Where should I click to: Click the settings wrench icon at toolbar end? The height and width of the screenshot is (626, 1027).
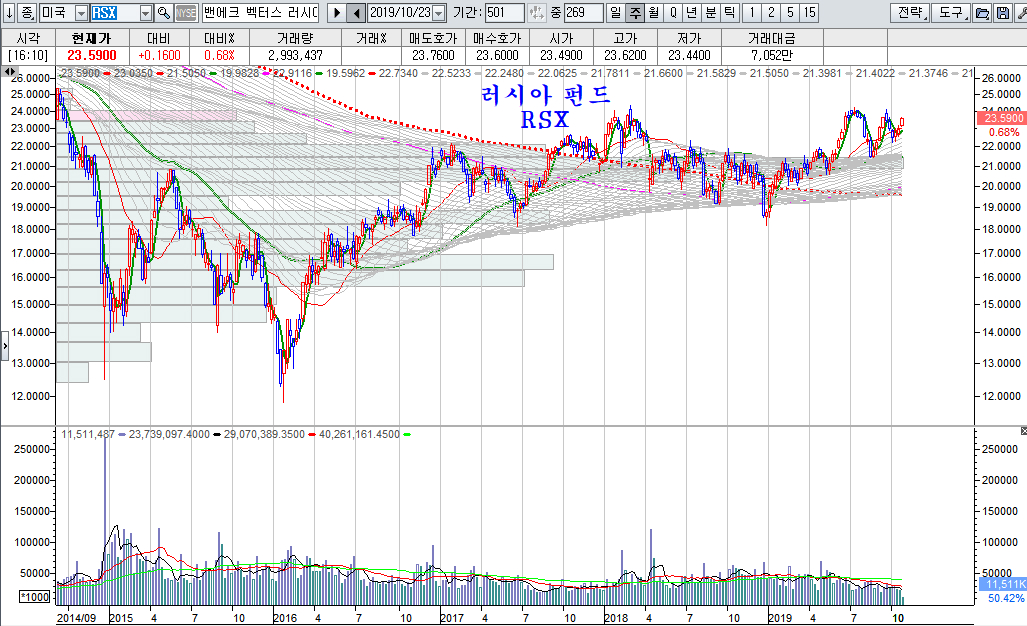(x=1020, y=12)
